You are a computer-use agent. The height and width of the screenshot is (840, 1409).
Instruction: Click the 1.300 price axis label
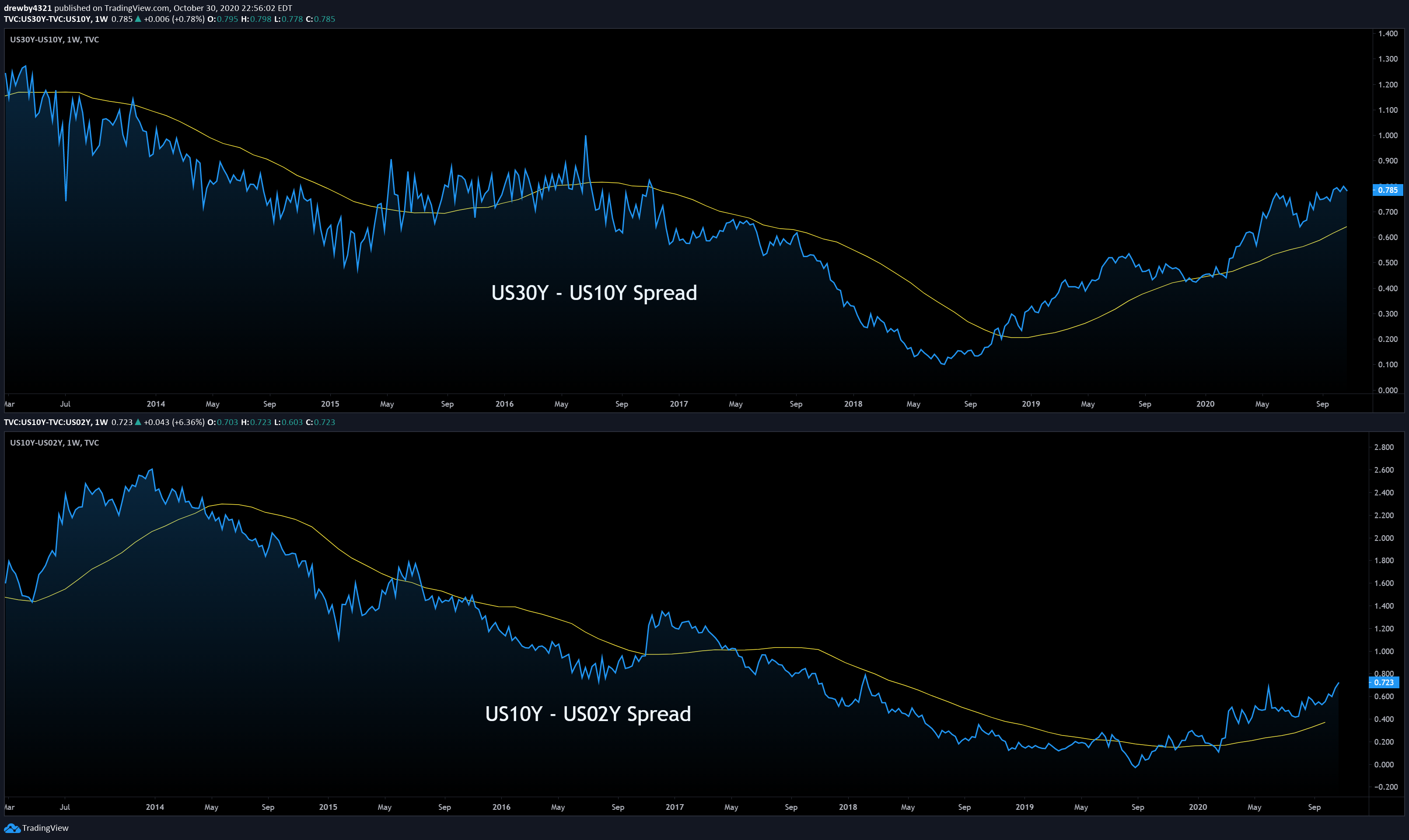1388,59
